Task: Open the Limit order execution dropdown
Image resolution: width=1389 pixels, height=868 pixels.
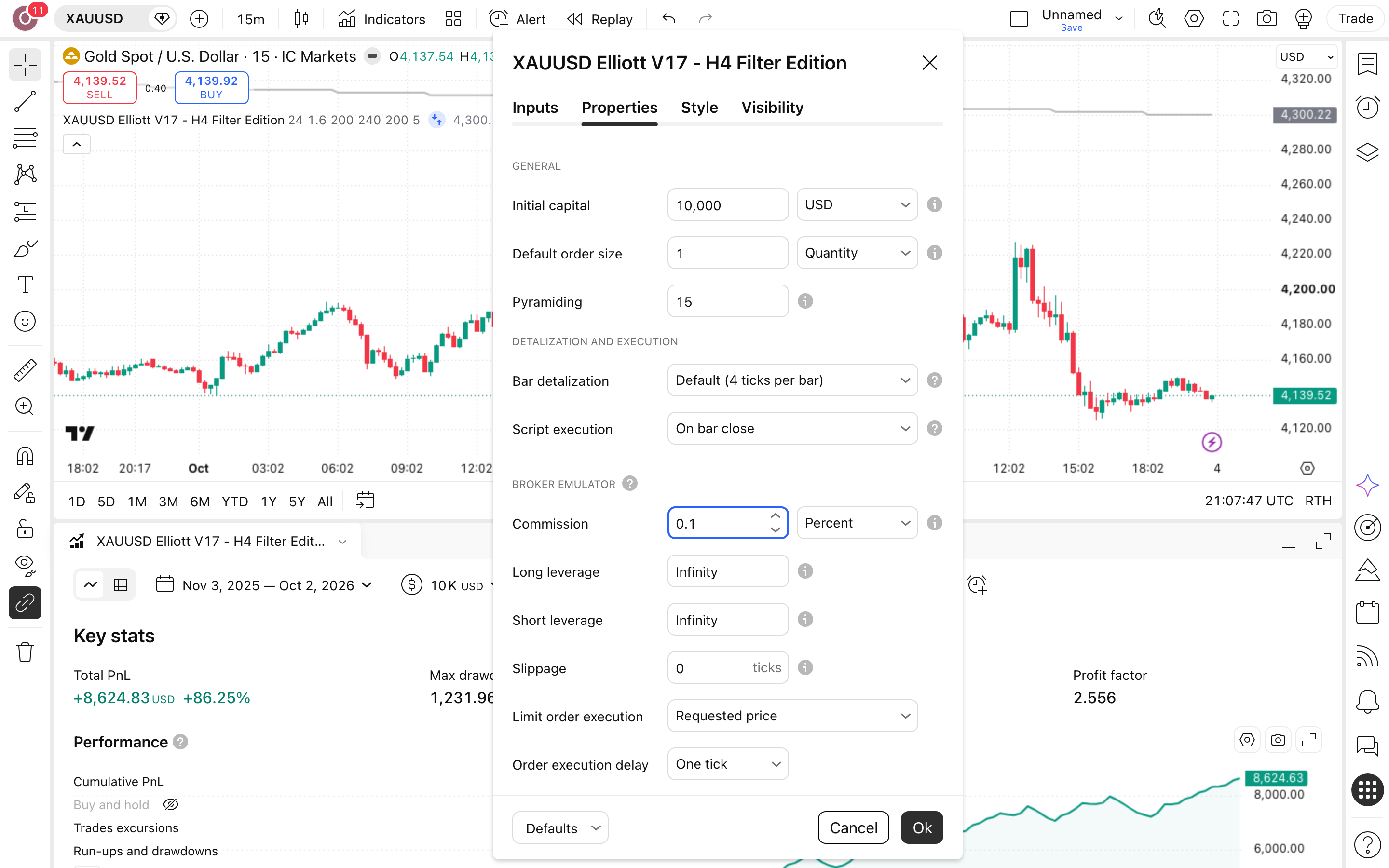Action: point(792,715)
